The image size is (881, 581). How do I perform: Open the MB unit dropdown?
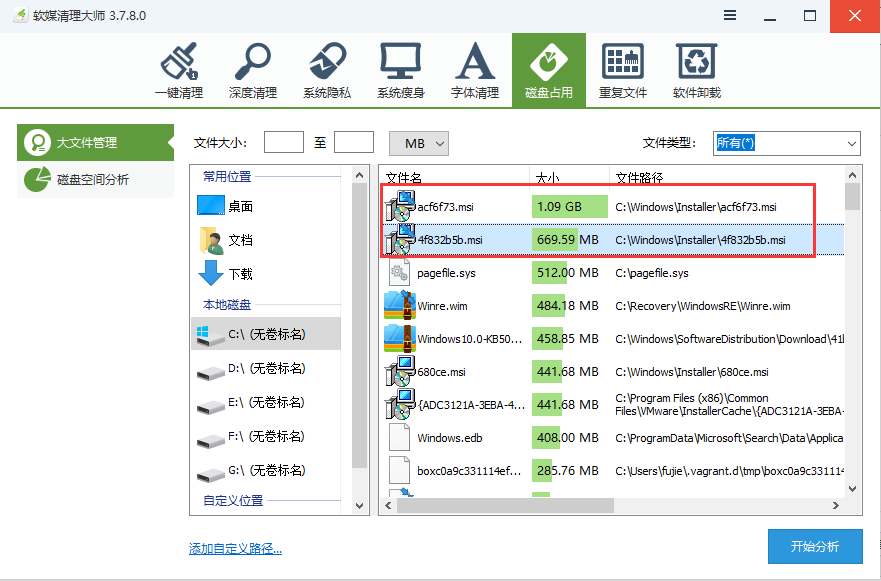coord(419,144)
